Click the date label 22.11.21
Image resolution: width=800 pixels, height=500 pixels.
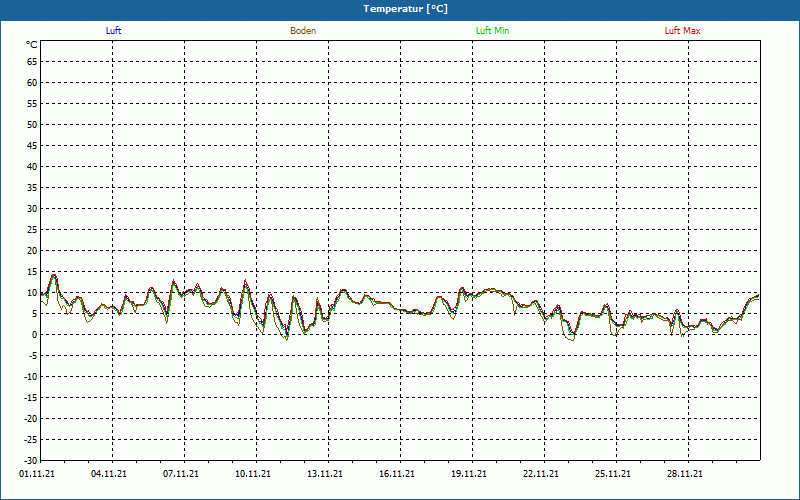point(540,474)
